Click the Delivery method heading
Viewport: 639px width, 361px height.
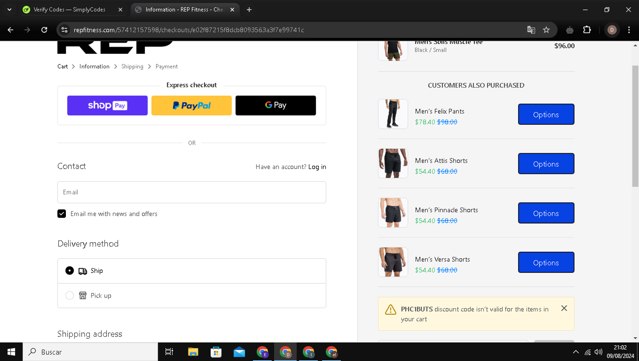pos(88,244)
